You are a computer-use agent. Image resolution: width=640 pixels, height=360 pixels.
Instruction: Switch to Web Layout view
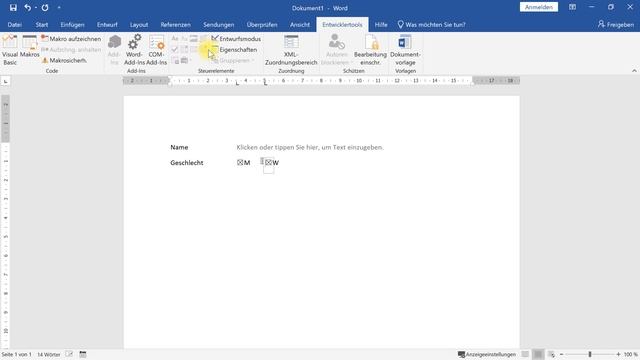pos(551,354)
